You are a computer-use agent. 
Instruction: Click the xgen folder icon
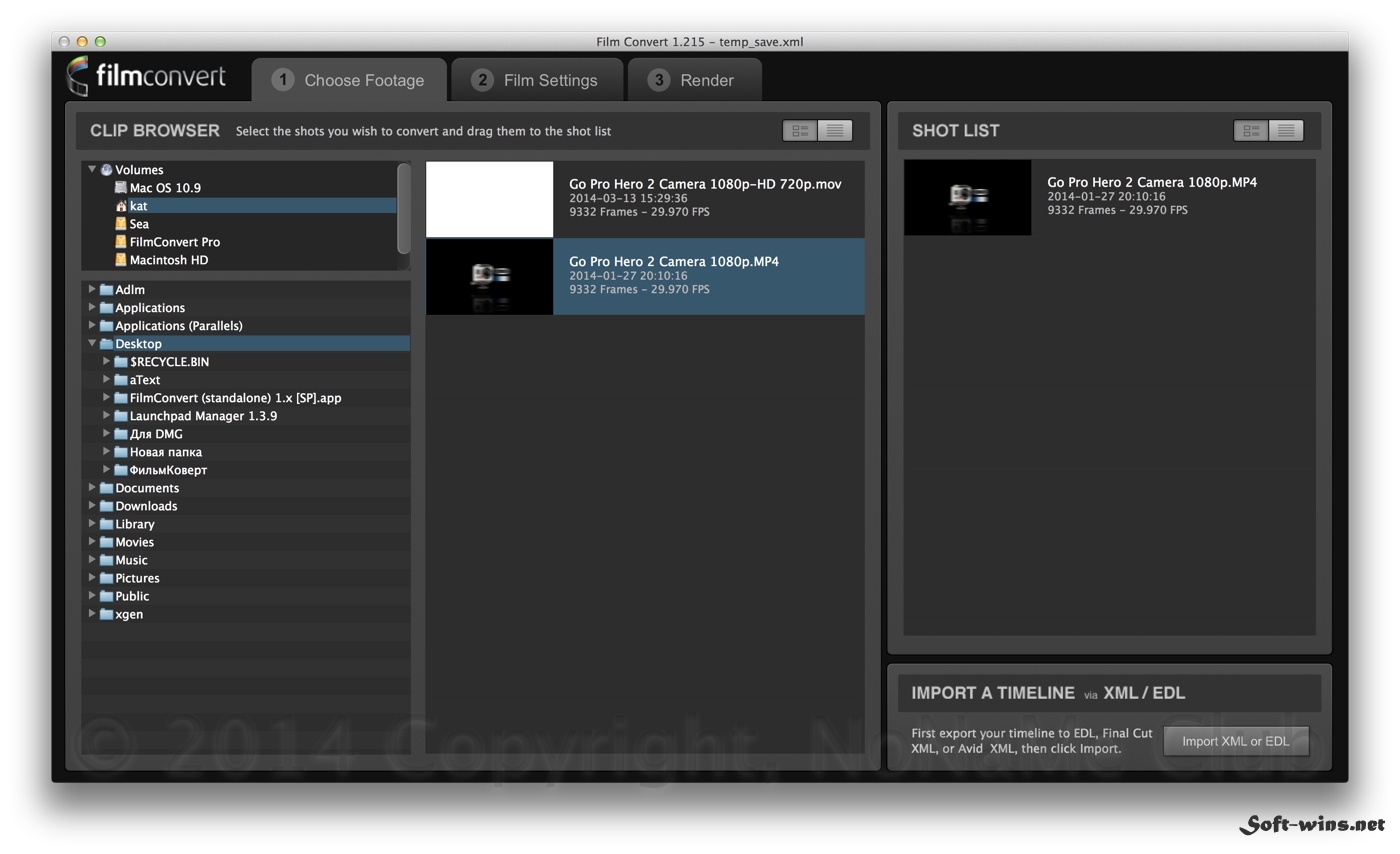coord(106,614)
